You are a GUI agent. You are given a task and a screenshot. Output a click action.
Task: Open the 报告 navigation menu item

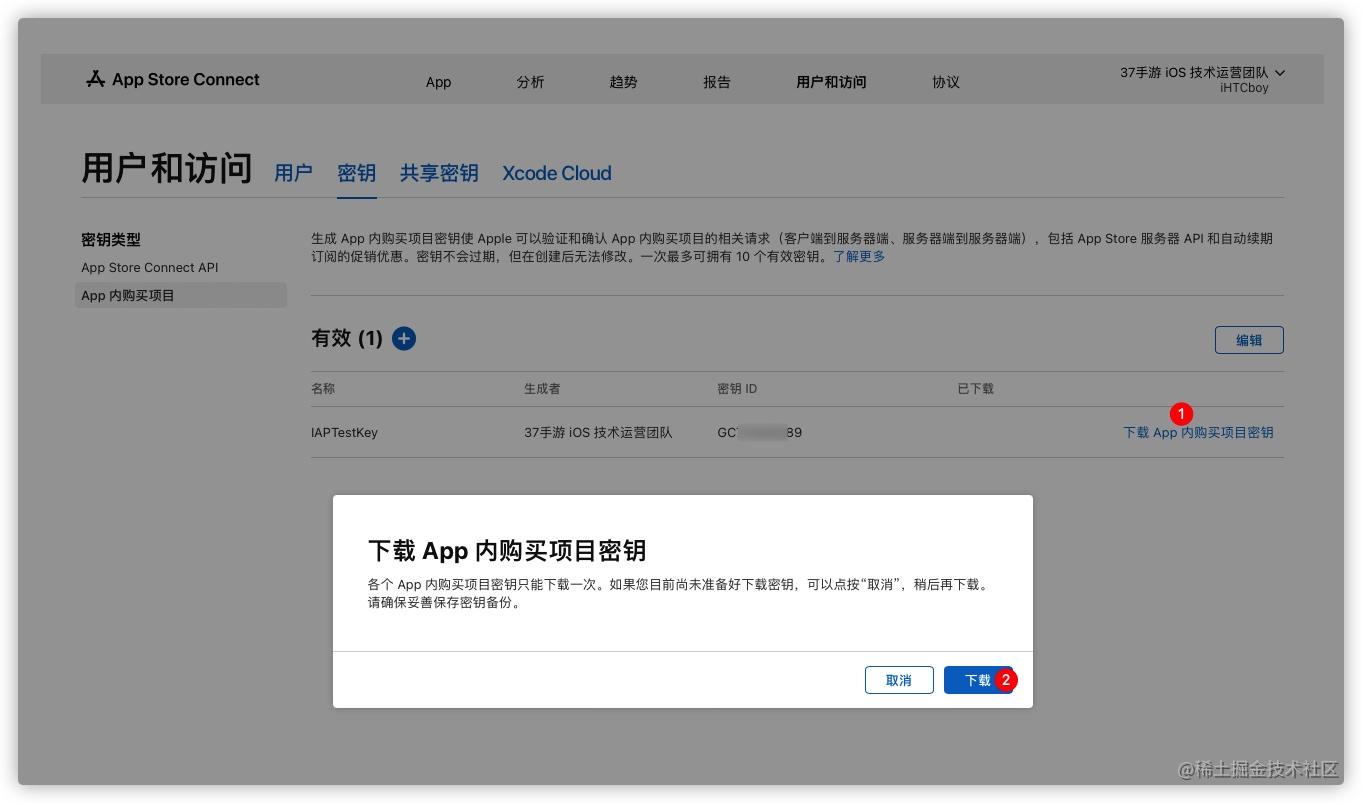(716, 82)
